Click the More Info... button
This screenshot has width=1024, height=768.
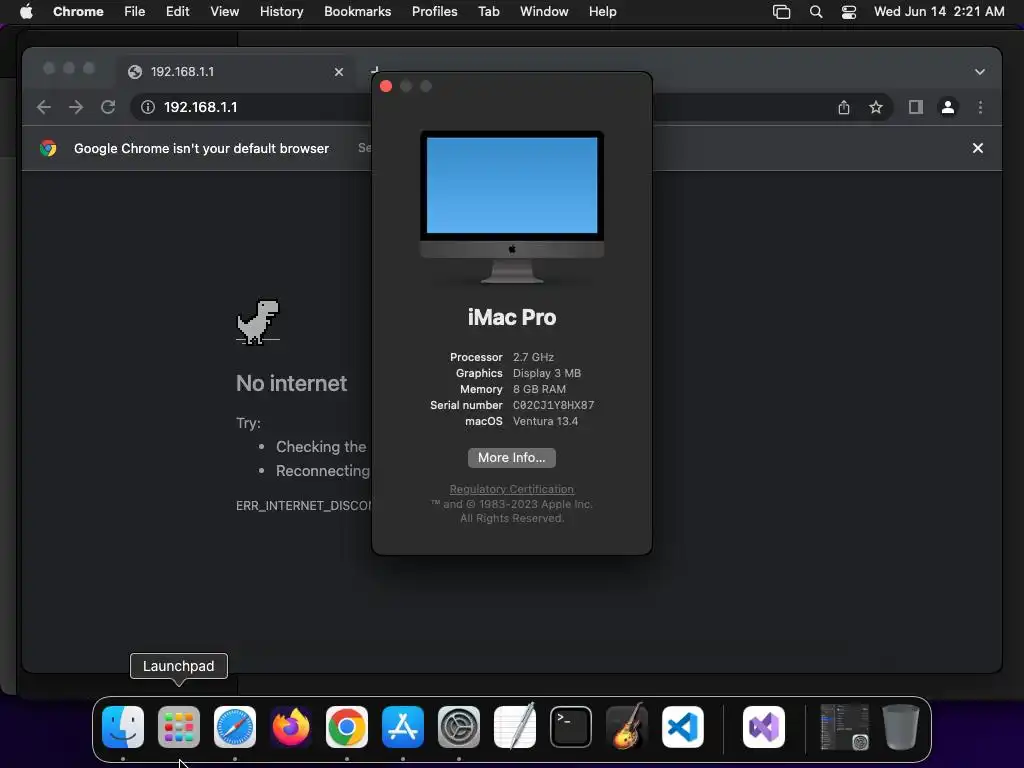[511, 458]
